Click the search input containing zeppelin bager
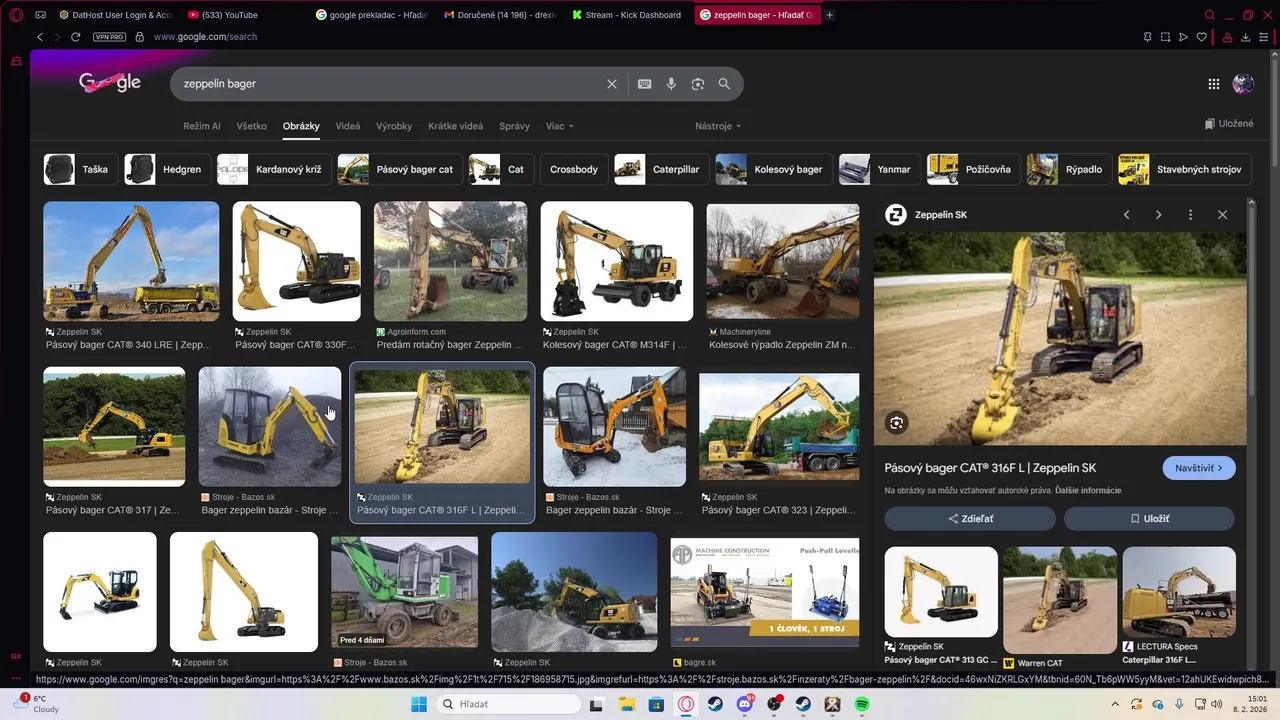 tap(390, 84)
